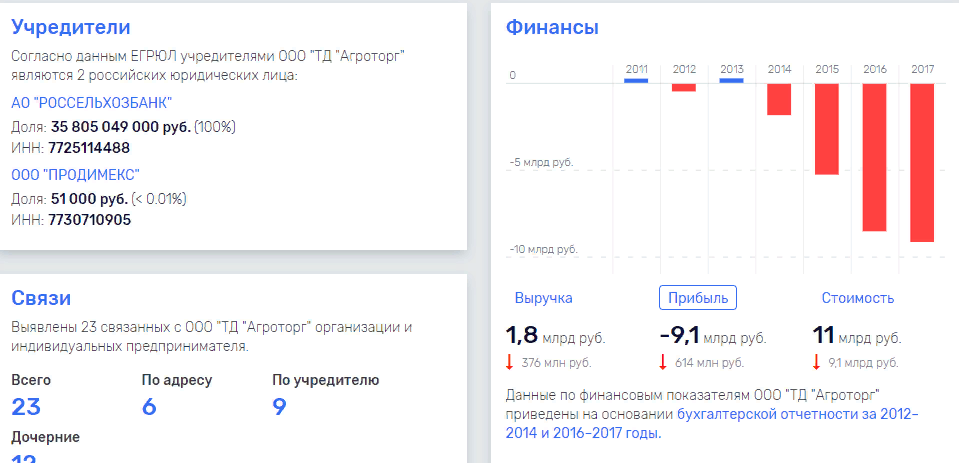
Task: Click the 2014 year label on chart
Action: [779, 69]
